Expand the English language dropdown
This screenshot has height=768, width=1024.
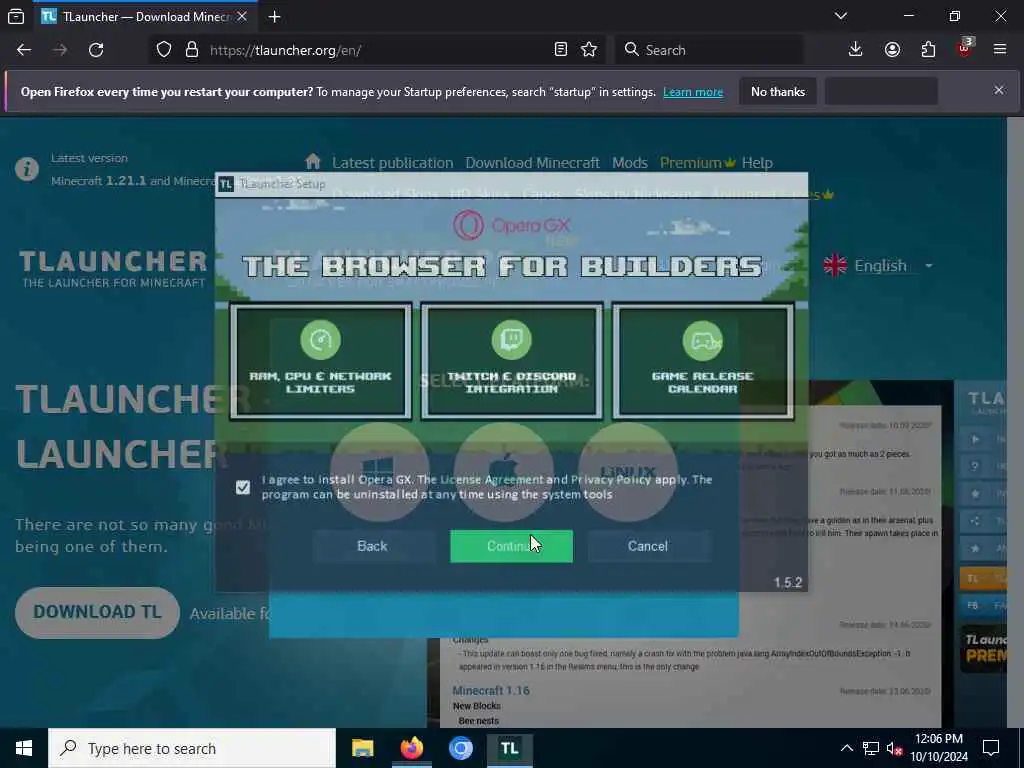[x=878, y=266]
